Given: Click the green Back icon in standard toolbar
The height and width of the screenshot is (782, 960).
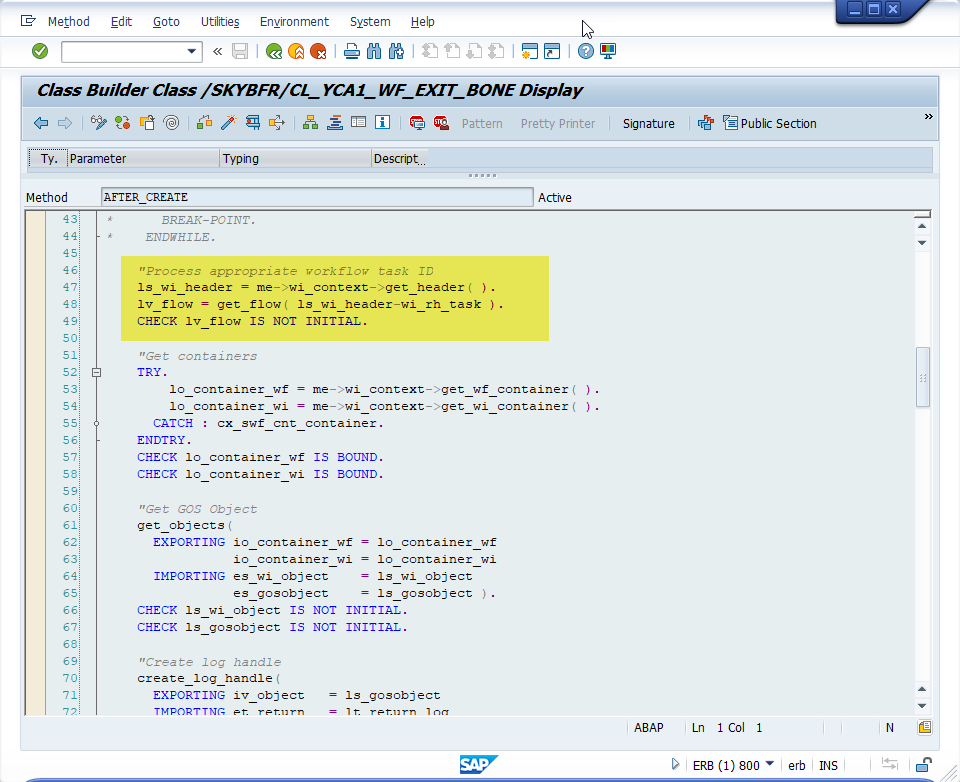Looking at the screenshot, I should (x=274, y=51).
